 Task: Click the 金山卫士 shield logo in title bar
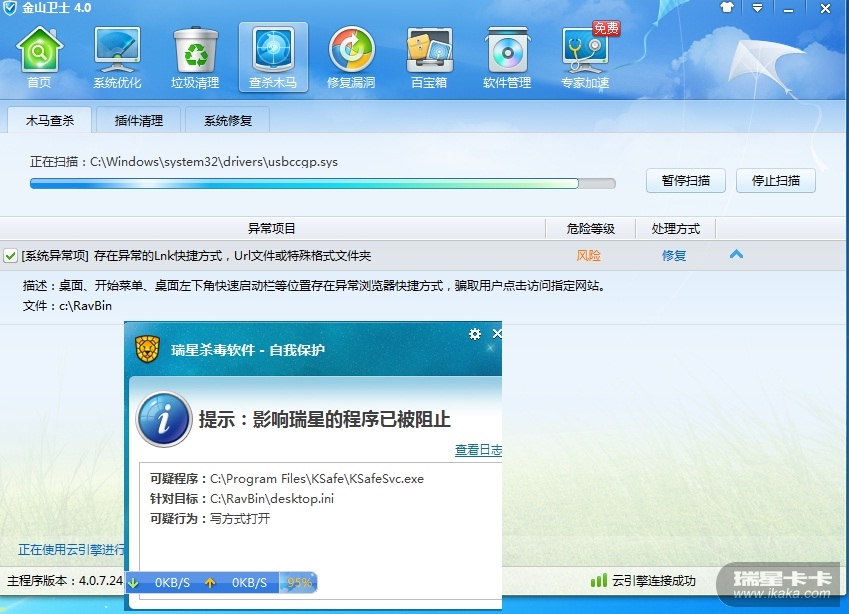[10, 8]
